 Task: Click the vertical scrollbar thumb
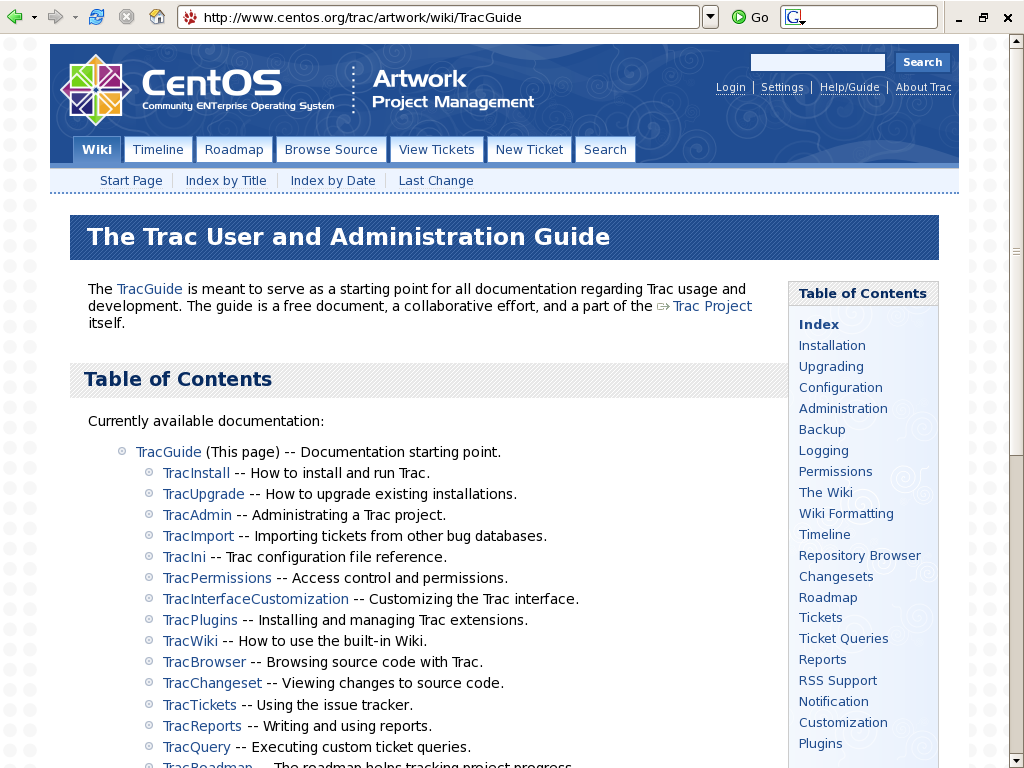click(x=1016, y=251)
